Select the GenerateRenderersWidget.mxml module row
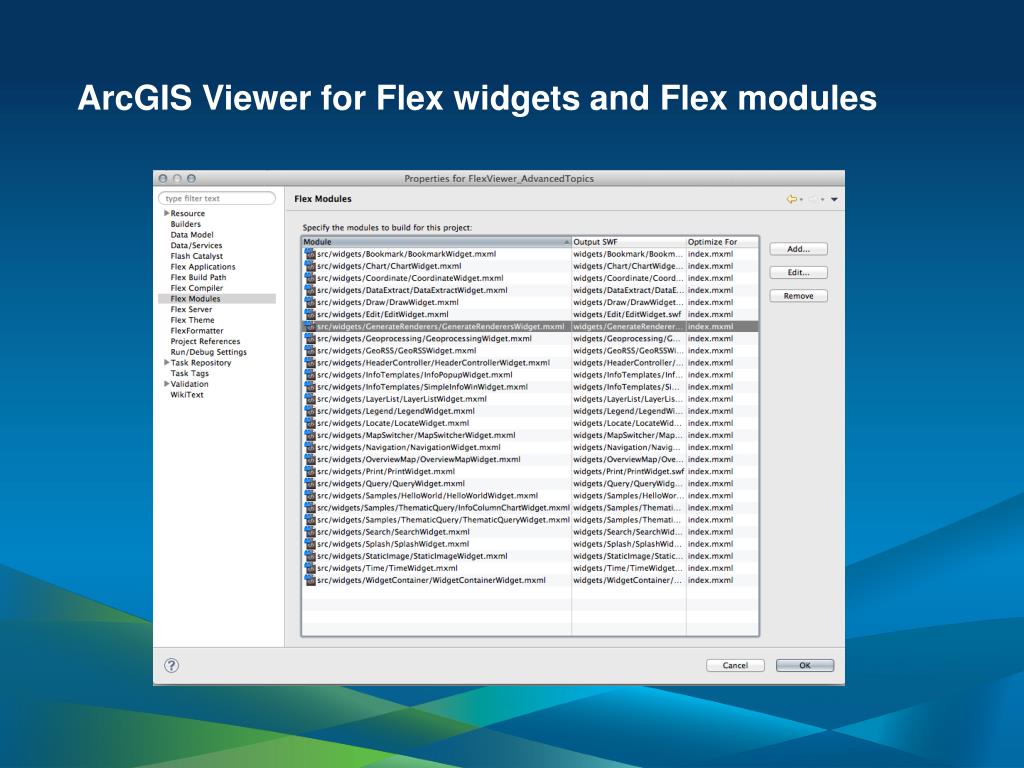 pyautogui.click(x=530, y=327)
